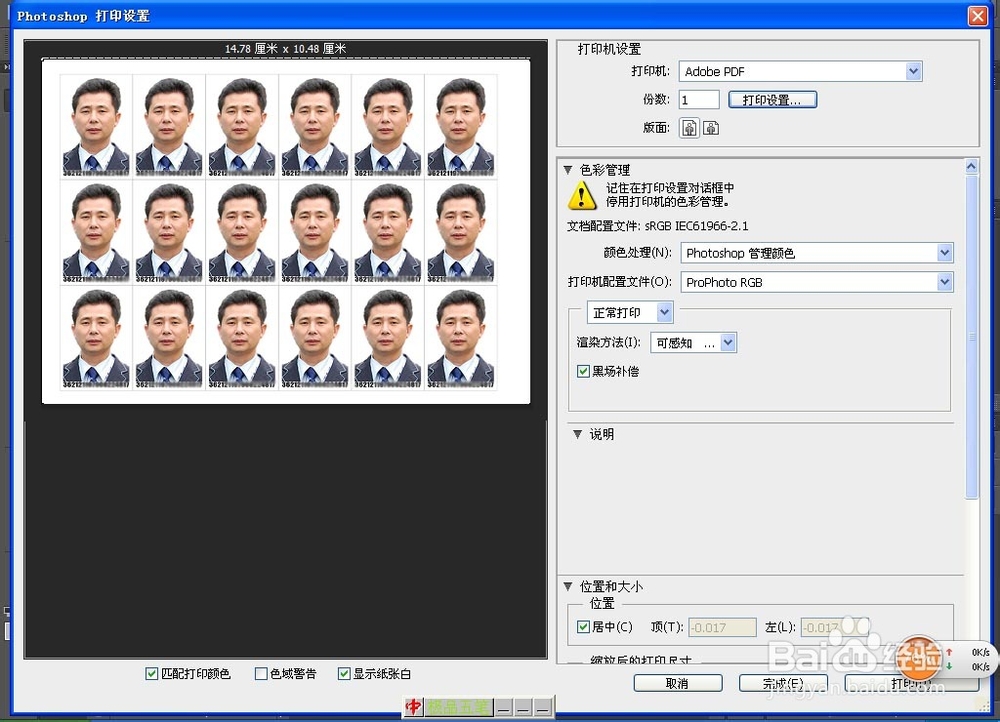Click the 顶(T) position field
The image size is (1000, 722).
[x=723, y=628]
